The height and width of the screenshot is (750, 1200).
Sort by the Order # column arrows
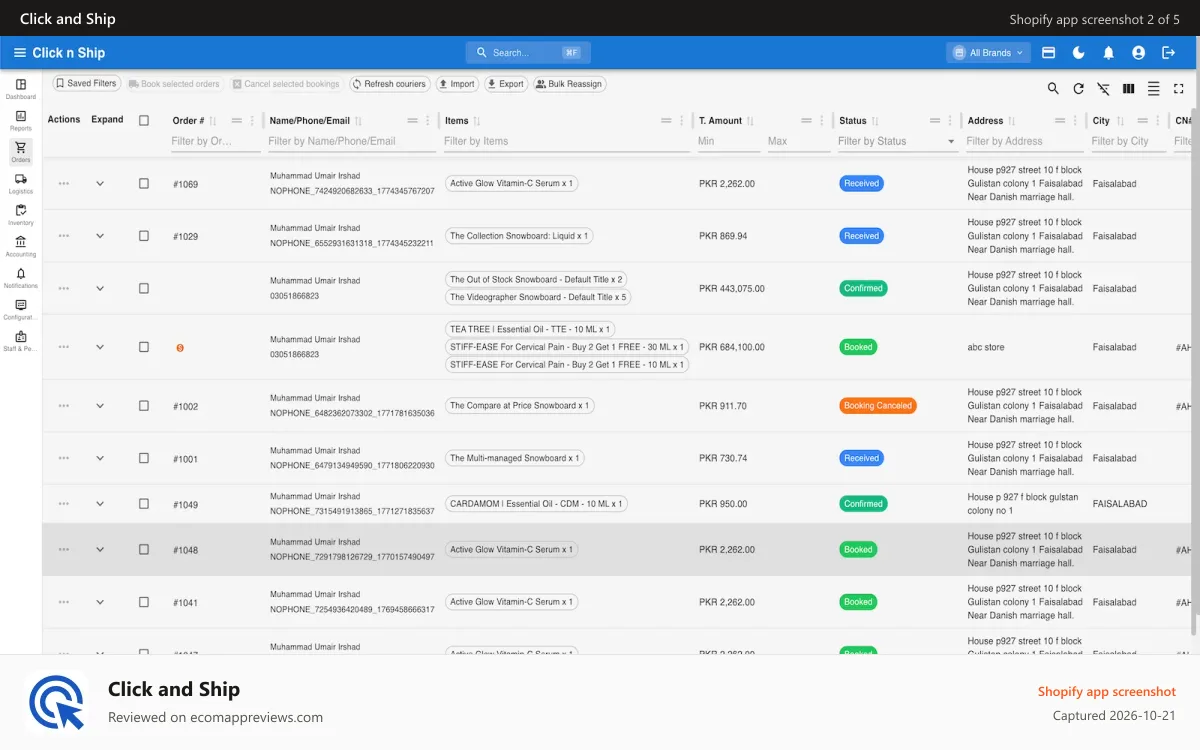point(212,121)
